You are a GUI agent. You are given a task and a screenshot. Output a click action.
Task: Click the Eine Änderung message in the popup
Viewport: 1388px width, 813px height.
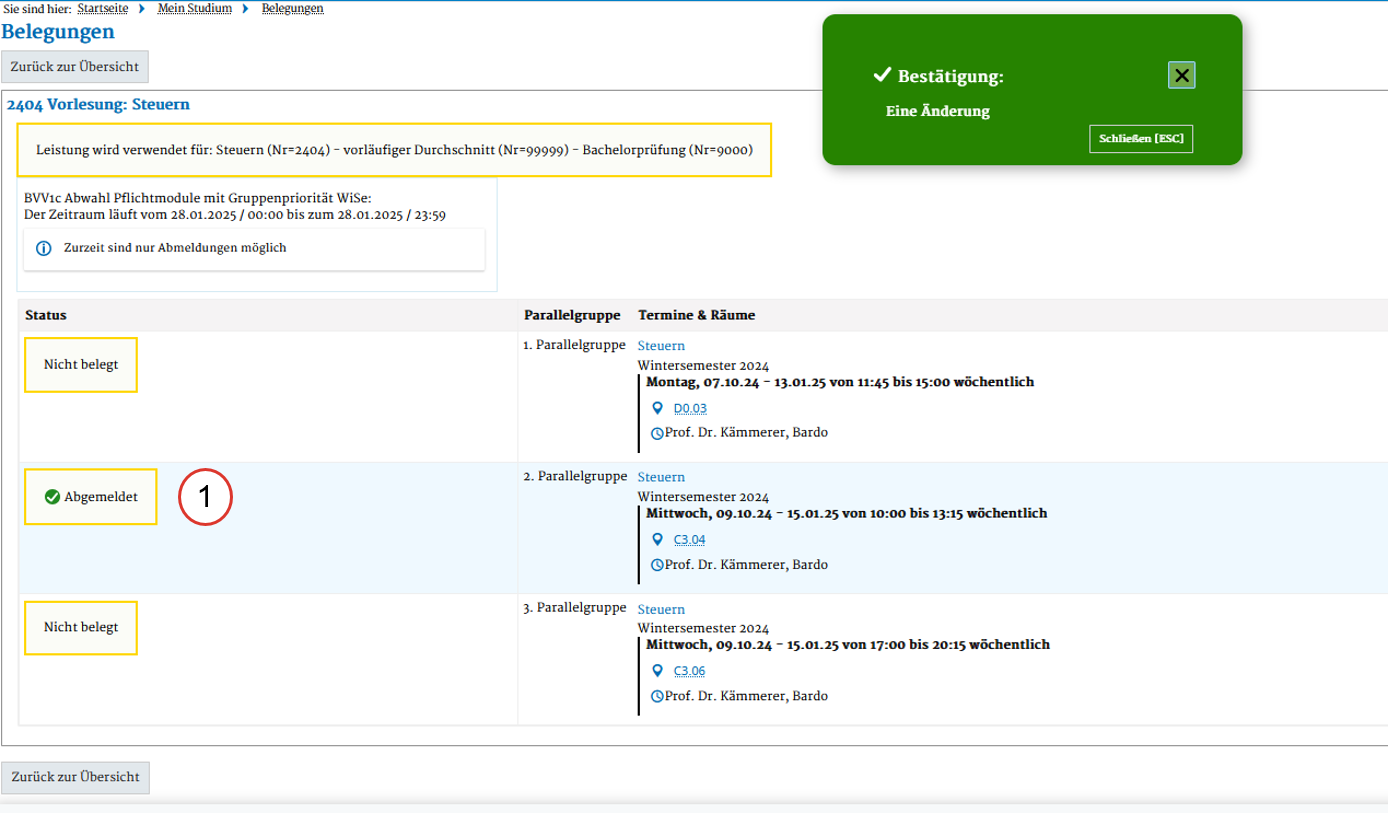(938, 111)
